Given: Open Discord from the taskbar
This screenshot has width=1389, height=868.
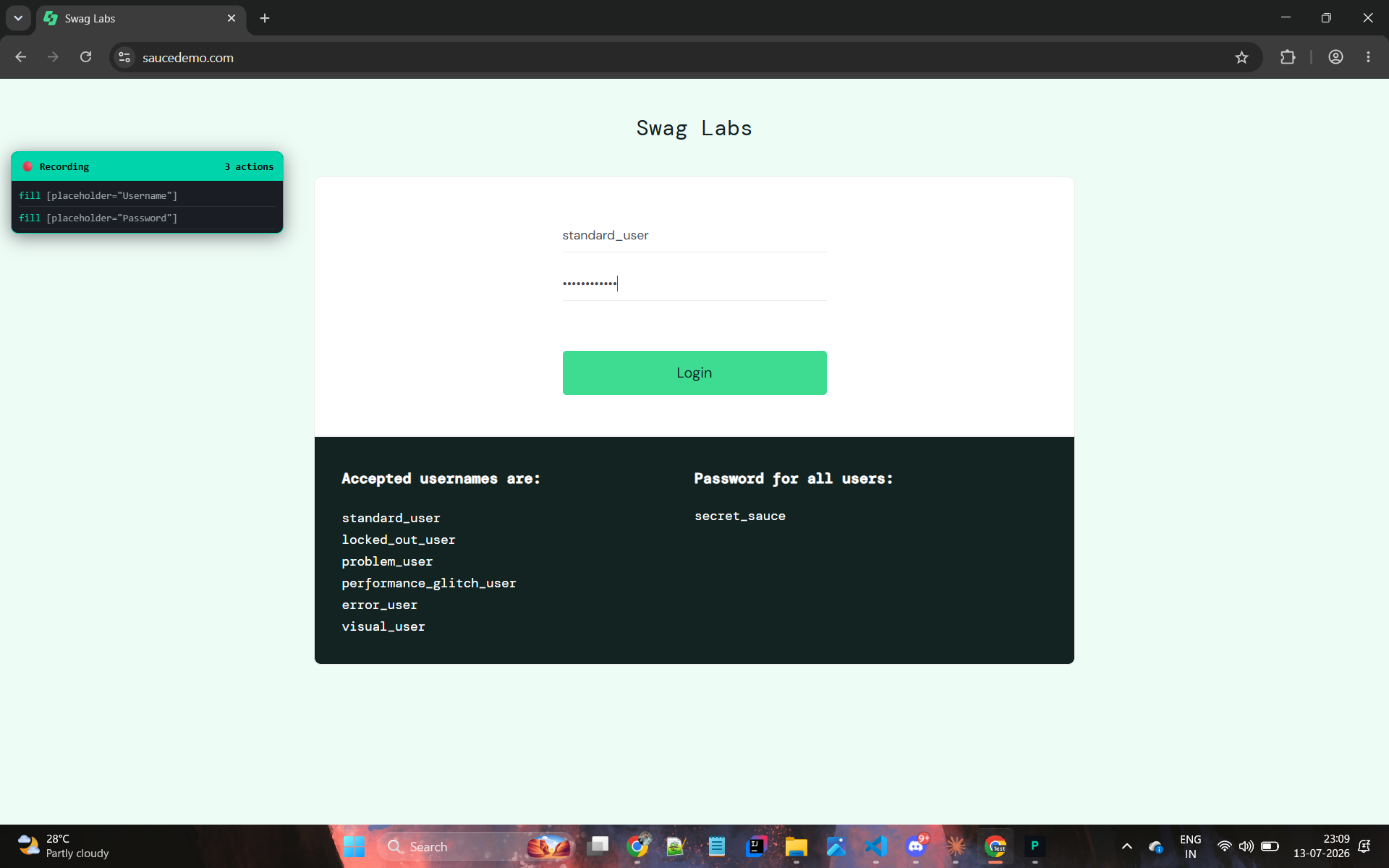Looking at the screenshot, I should [x=916, y=846].
